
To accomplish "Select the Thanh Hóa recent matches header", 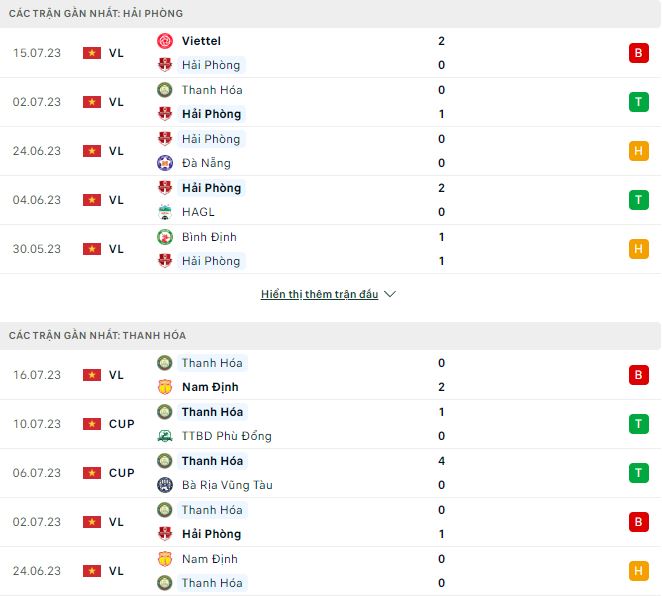I will coord(97,335).
